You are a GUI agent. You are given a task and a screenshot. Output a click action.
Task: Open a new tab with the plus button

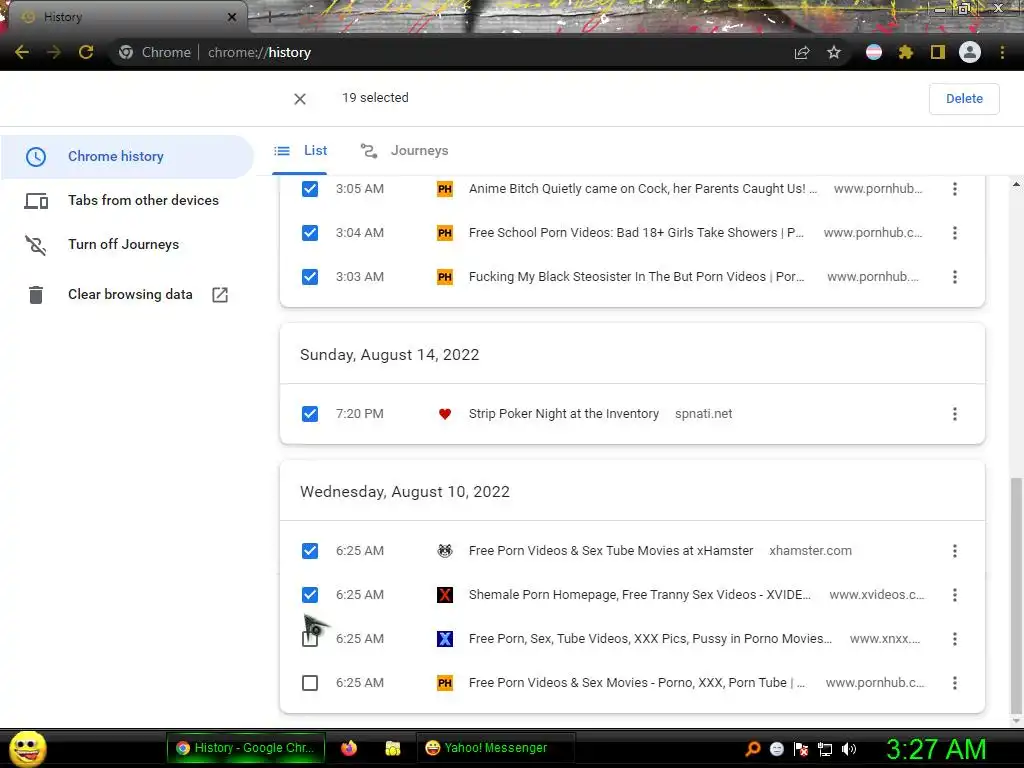coord(269,18)
